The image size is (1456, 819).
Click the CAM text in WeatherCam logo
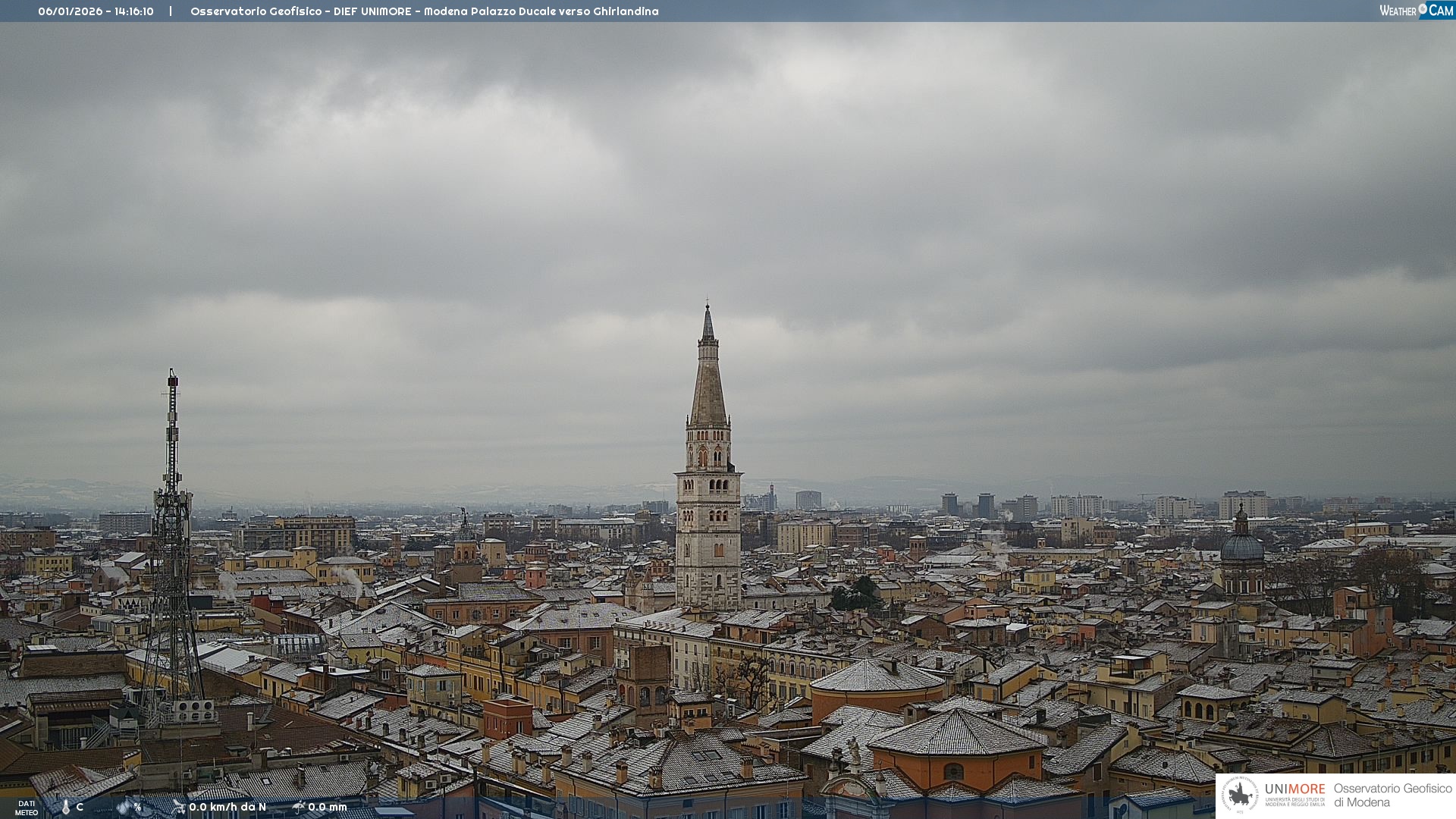tap(1441, 10)
